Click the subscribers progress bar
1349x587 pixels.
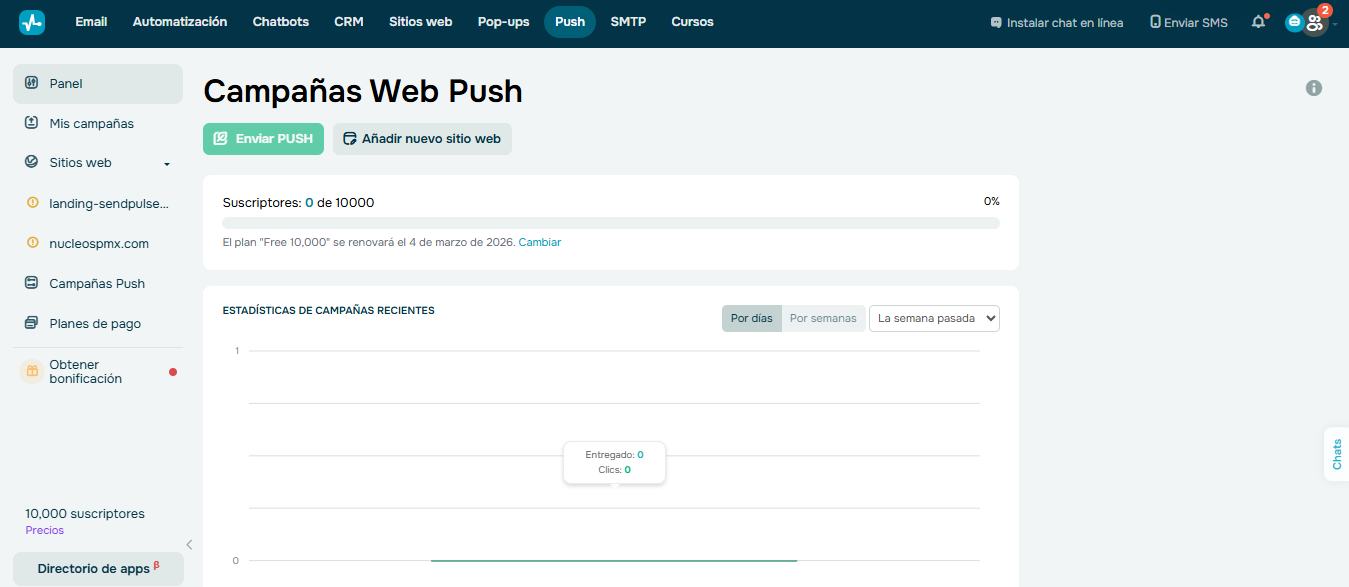609,222
